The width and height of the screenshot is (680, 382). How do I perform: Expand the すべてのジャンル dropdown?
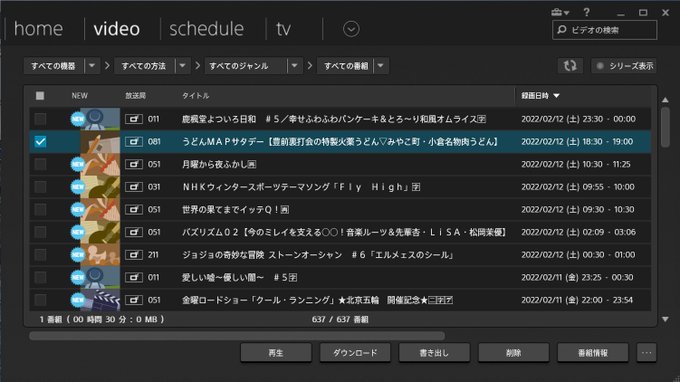pos(294,66)
